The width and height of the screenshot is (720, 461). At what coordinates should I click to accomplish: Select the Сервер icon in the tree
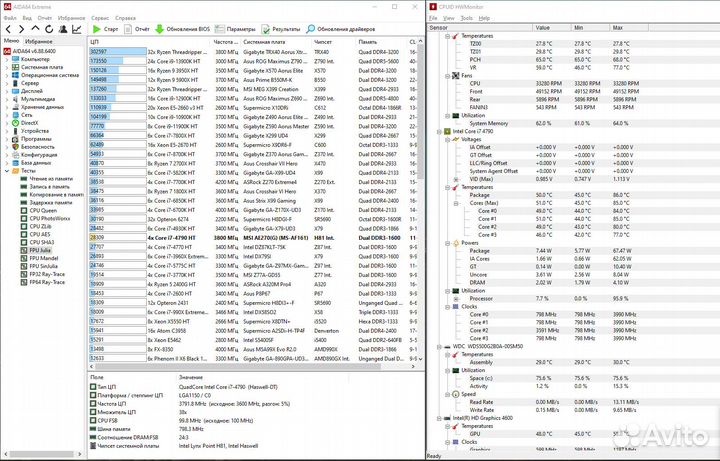pos(16,83)
